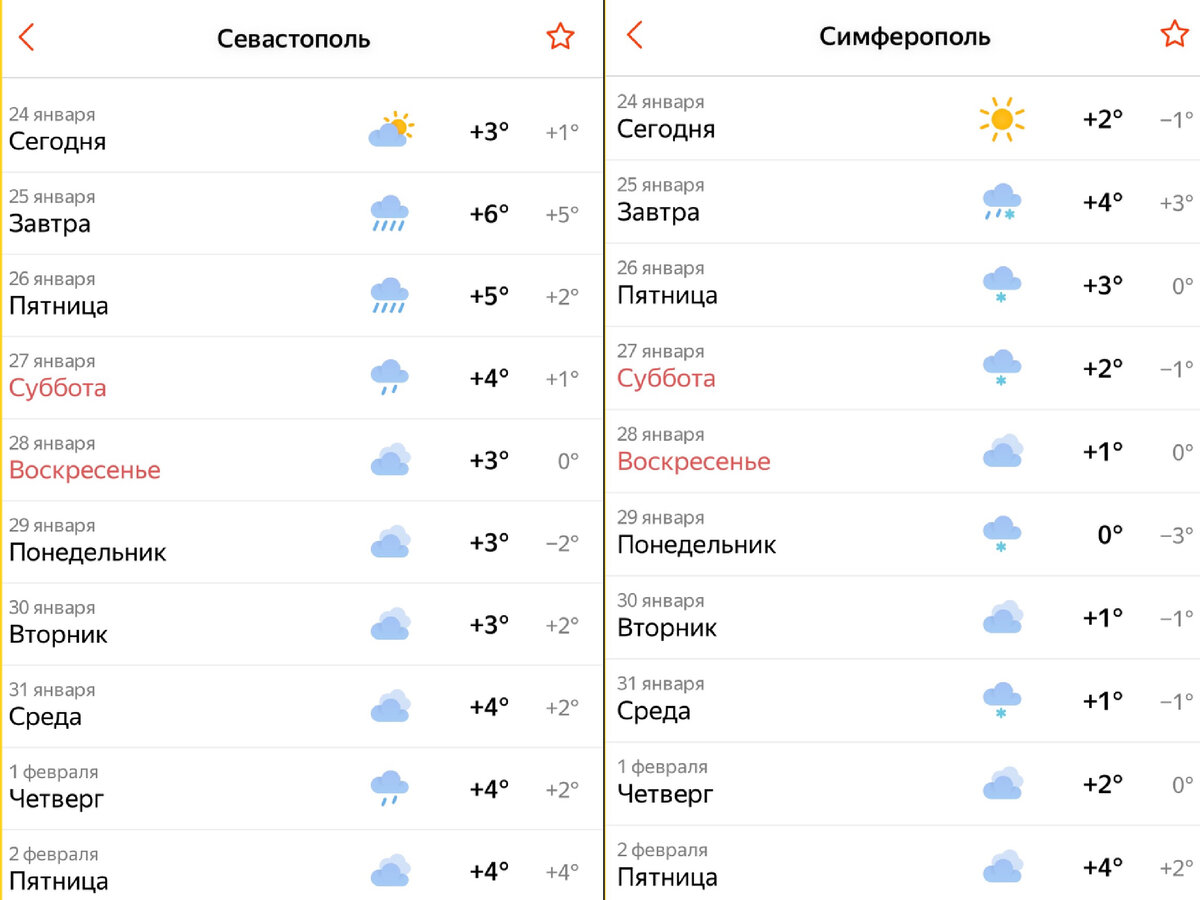Add Симферополь to favorites with star
The height and width of the screenshot is (900, 1200).
coord(1174,34)
